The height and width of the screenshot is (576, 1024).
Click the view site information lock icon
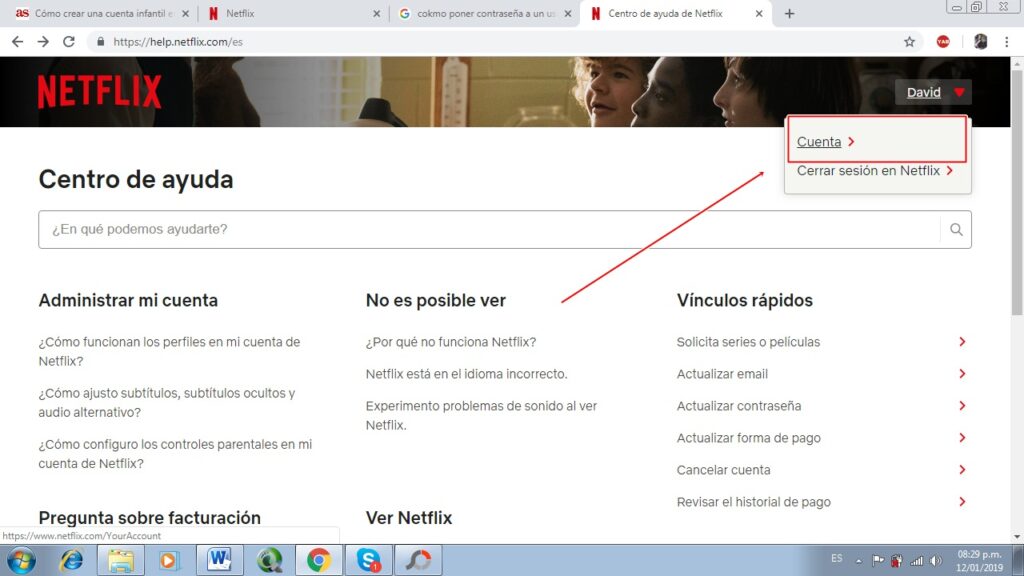pyautogui.click(x=100, y=42)
